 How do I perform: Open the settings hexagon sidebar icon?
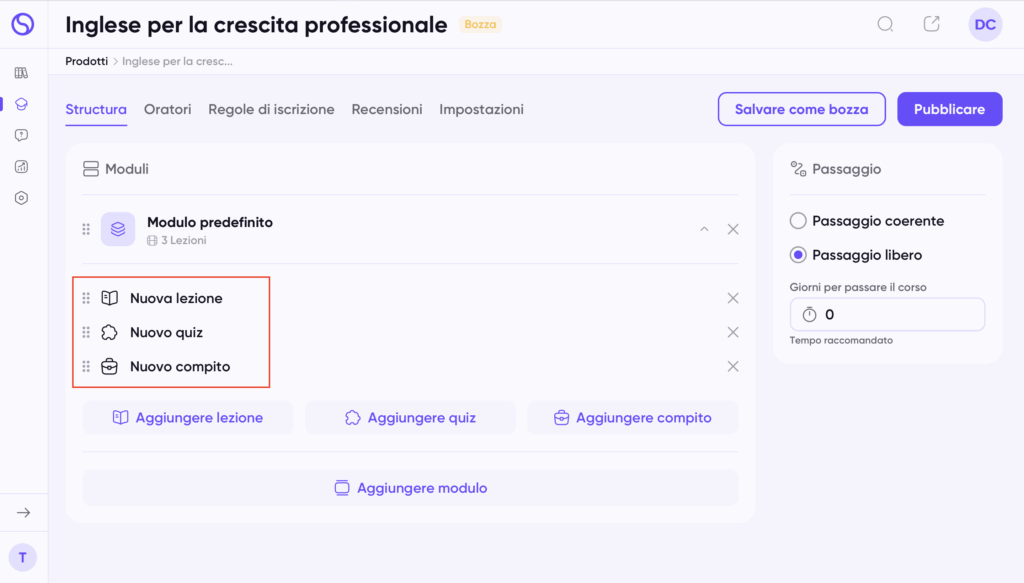point(22,198)
